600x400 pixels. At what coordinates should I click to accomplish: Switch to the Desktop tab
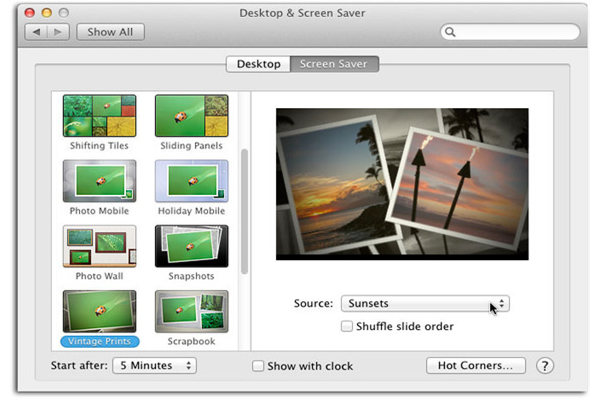coord(258,64)
